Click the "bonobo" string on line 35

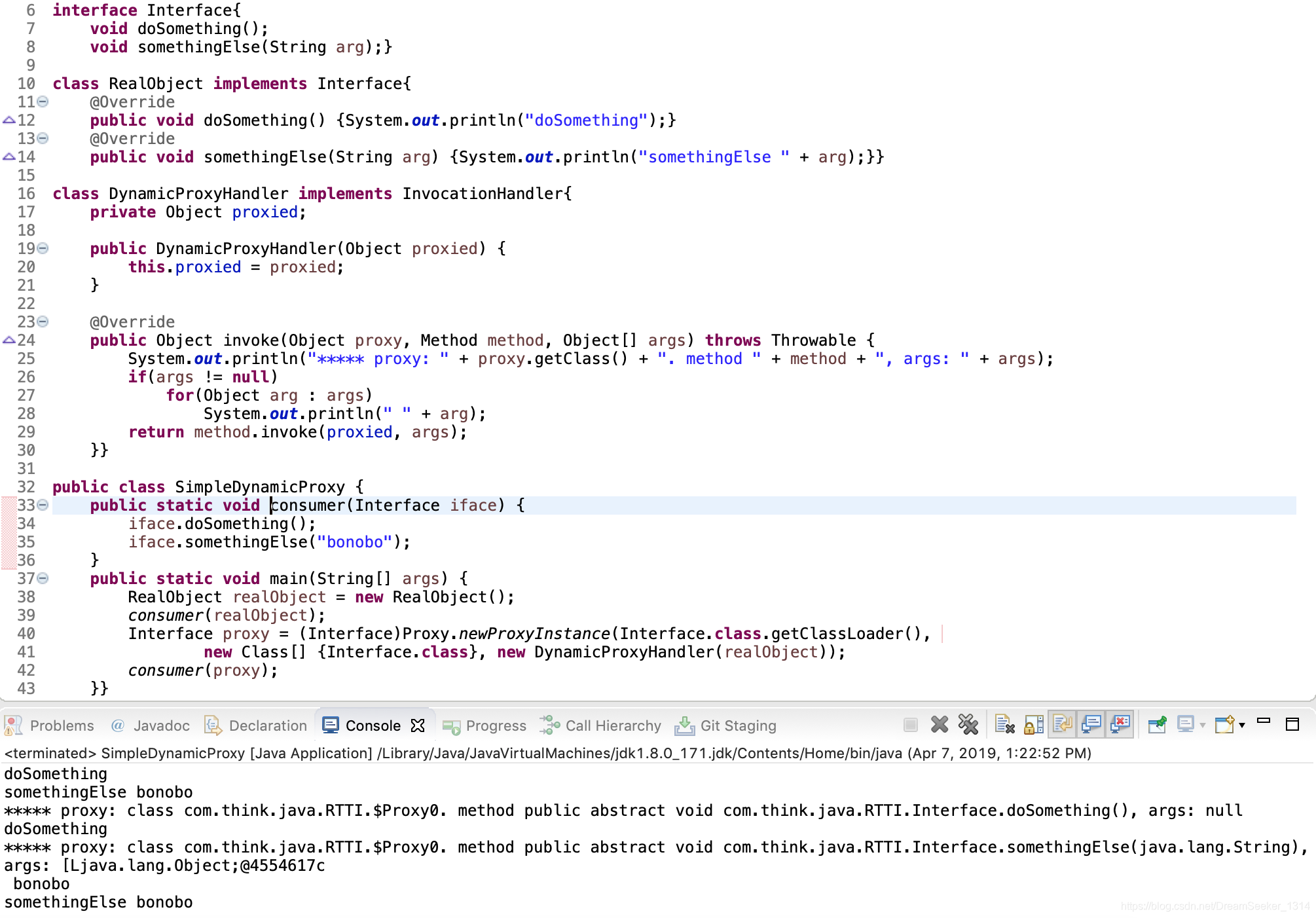pos(355,542)
